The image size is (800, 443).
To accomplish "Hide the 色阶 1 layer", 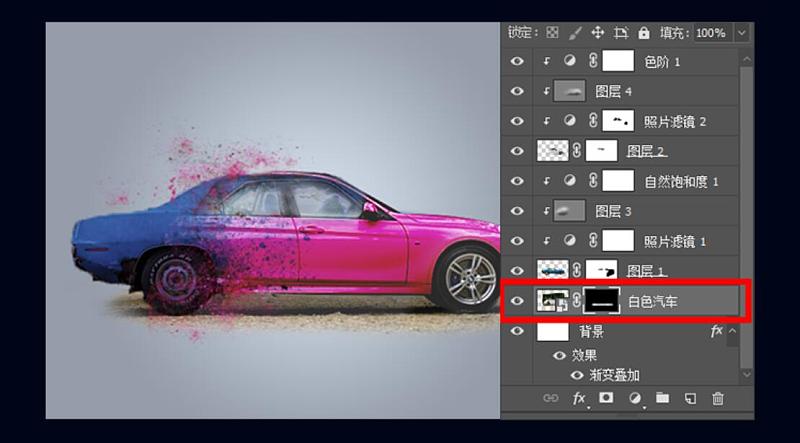I will pyautogui.click(x=517, y=62).
